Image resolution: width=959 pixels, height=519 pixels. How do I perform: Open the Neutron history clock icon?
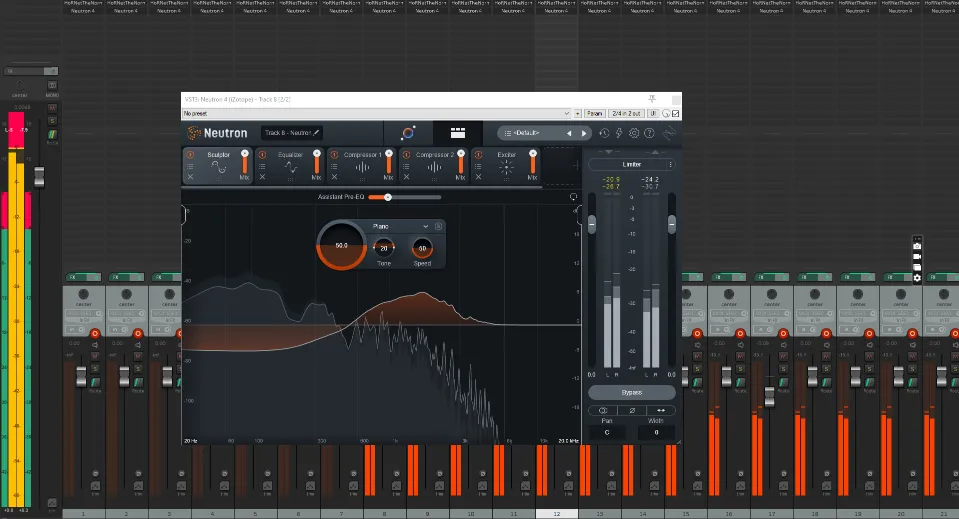click(x=604, y=133)
